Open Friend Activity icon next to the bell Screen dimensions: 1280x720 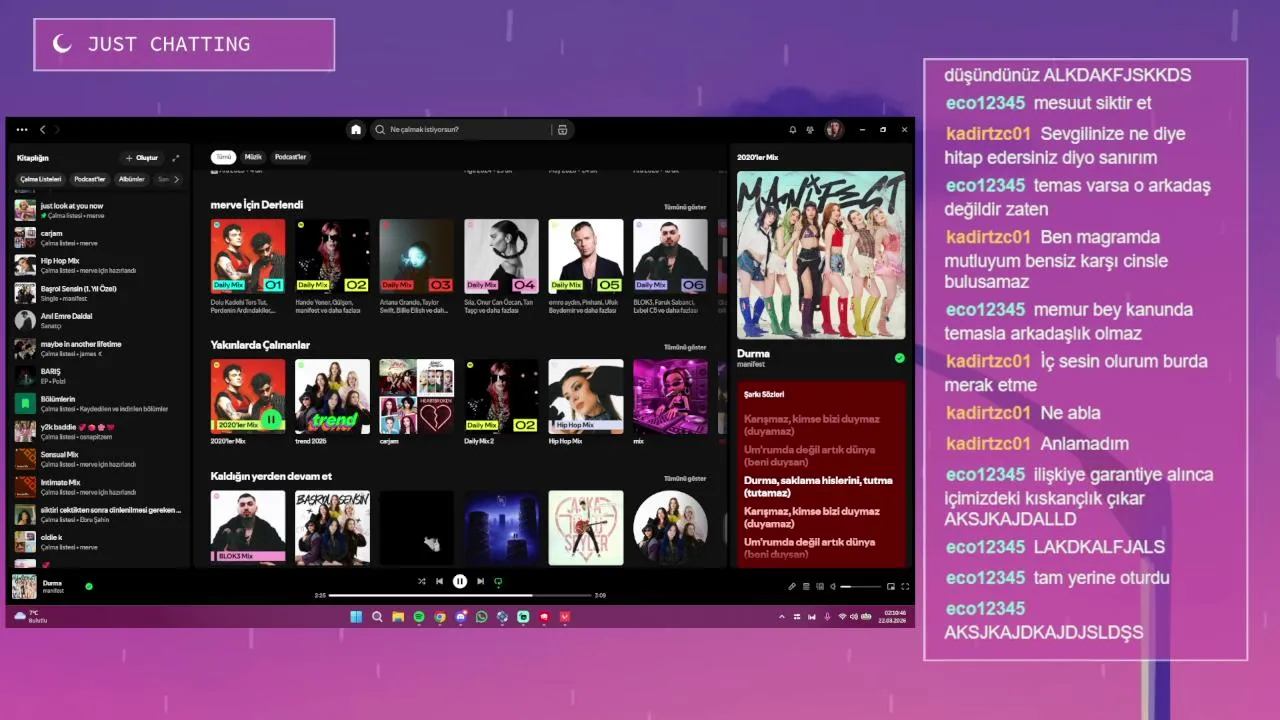click(810, 130)
